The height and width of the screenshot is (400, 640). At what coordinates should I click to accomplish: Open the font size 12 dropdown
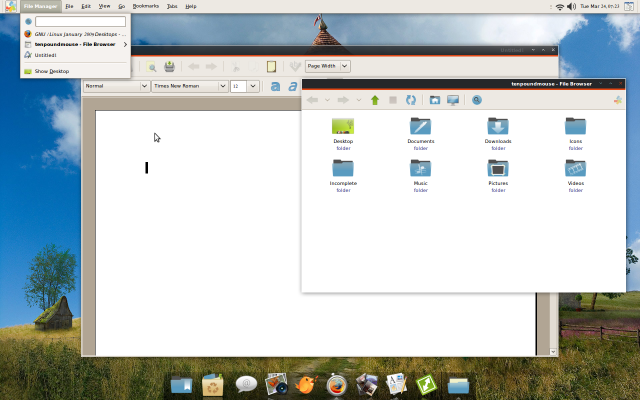pos(253,86)
